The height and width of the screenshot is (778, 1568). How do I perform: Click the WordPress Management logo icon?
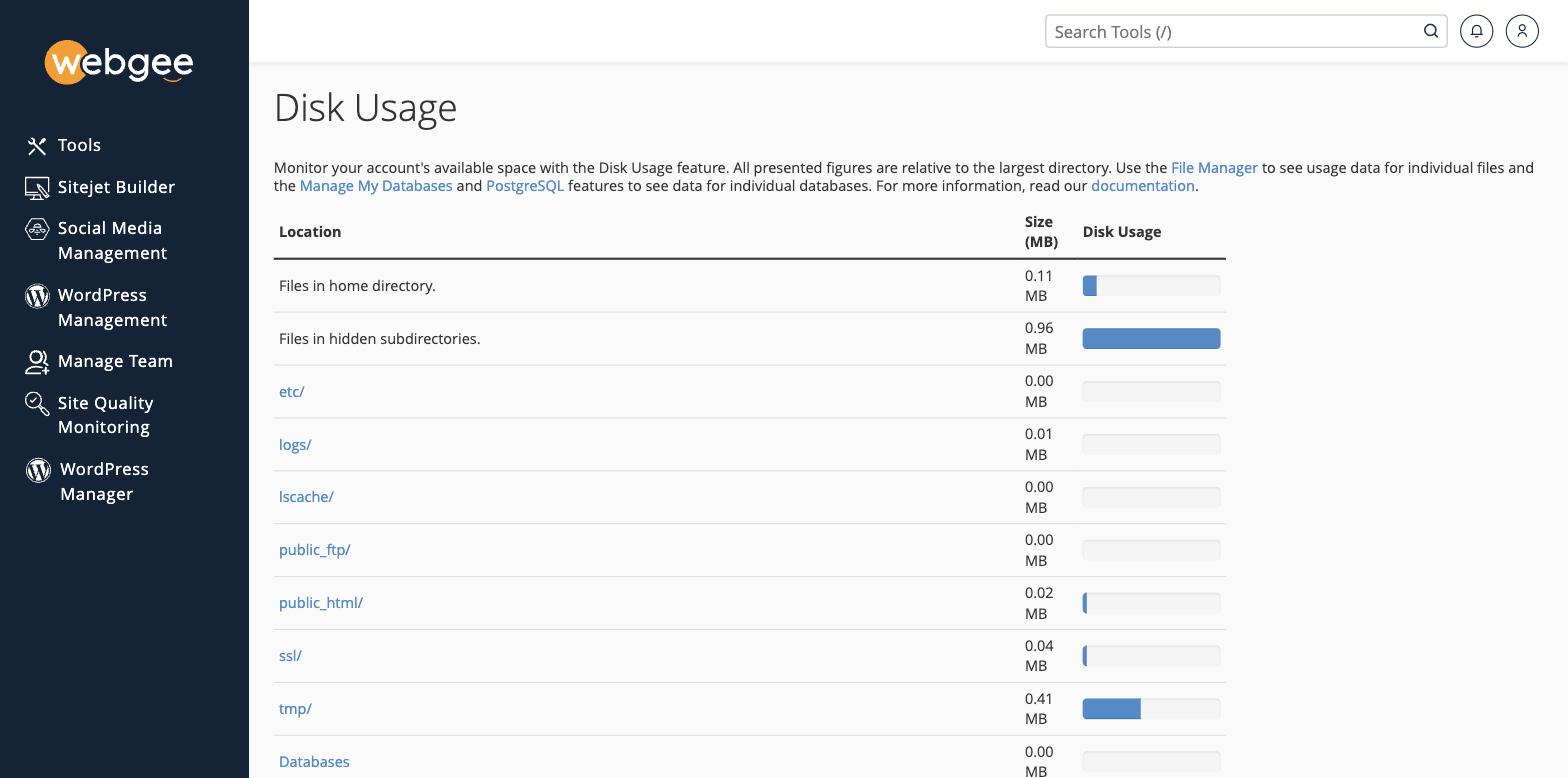37,296
